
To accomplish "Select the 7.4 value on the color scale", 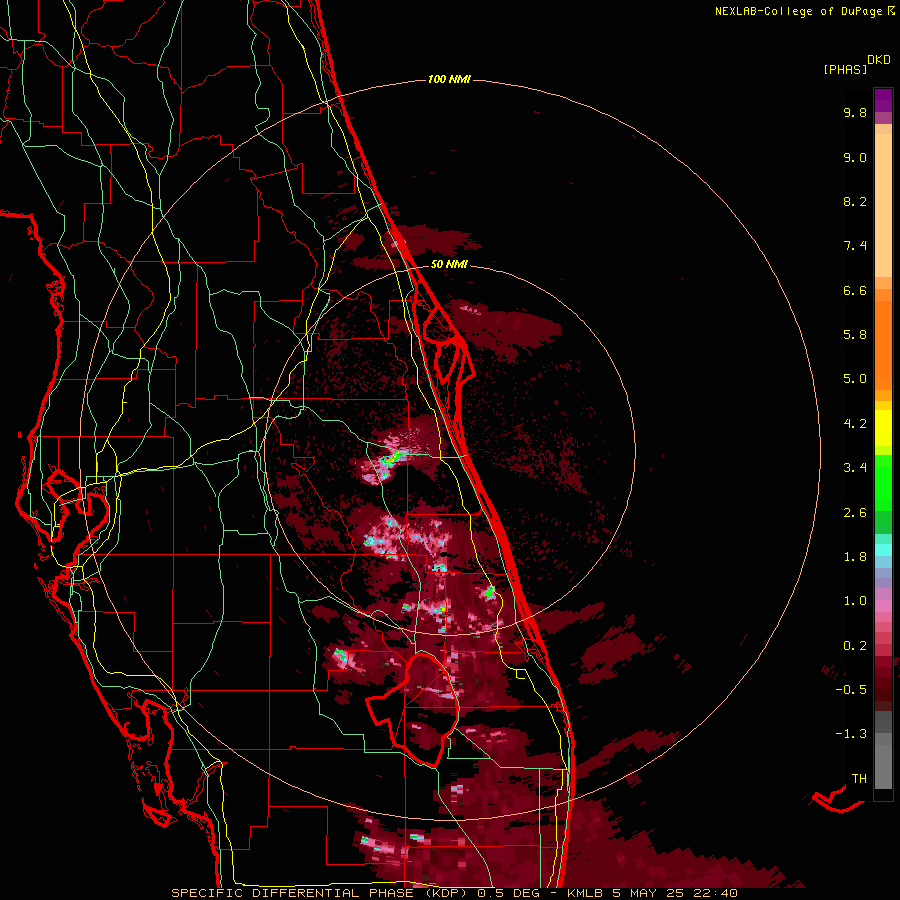I will 855,246.
